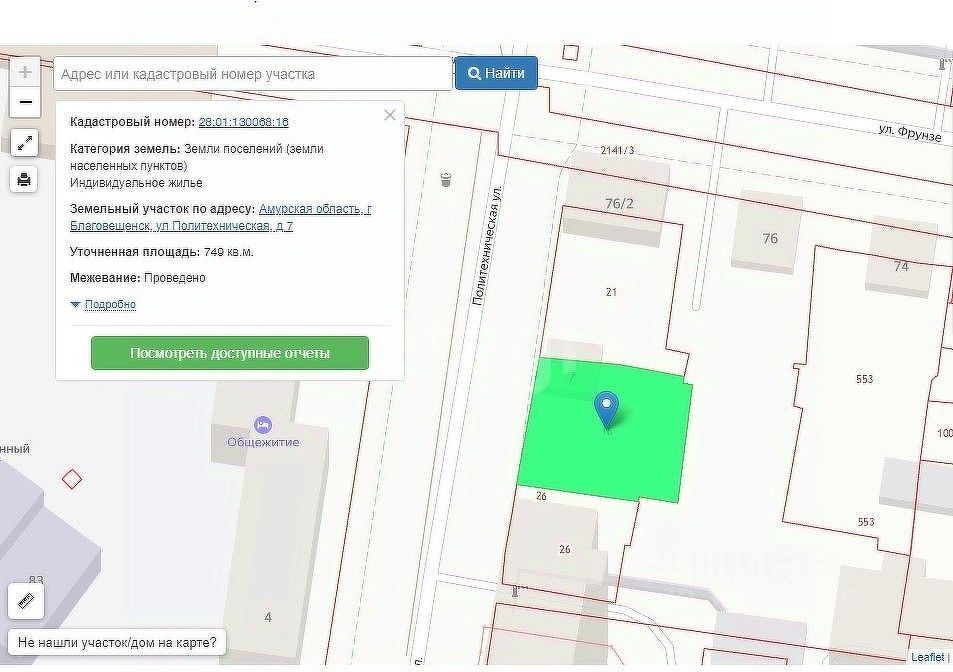The height and width of the screenshot is (672, 953).
Task: Click the Уточненная площадь 749 кв.м. text
Action: (162, 252)
